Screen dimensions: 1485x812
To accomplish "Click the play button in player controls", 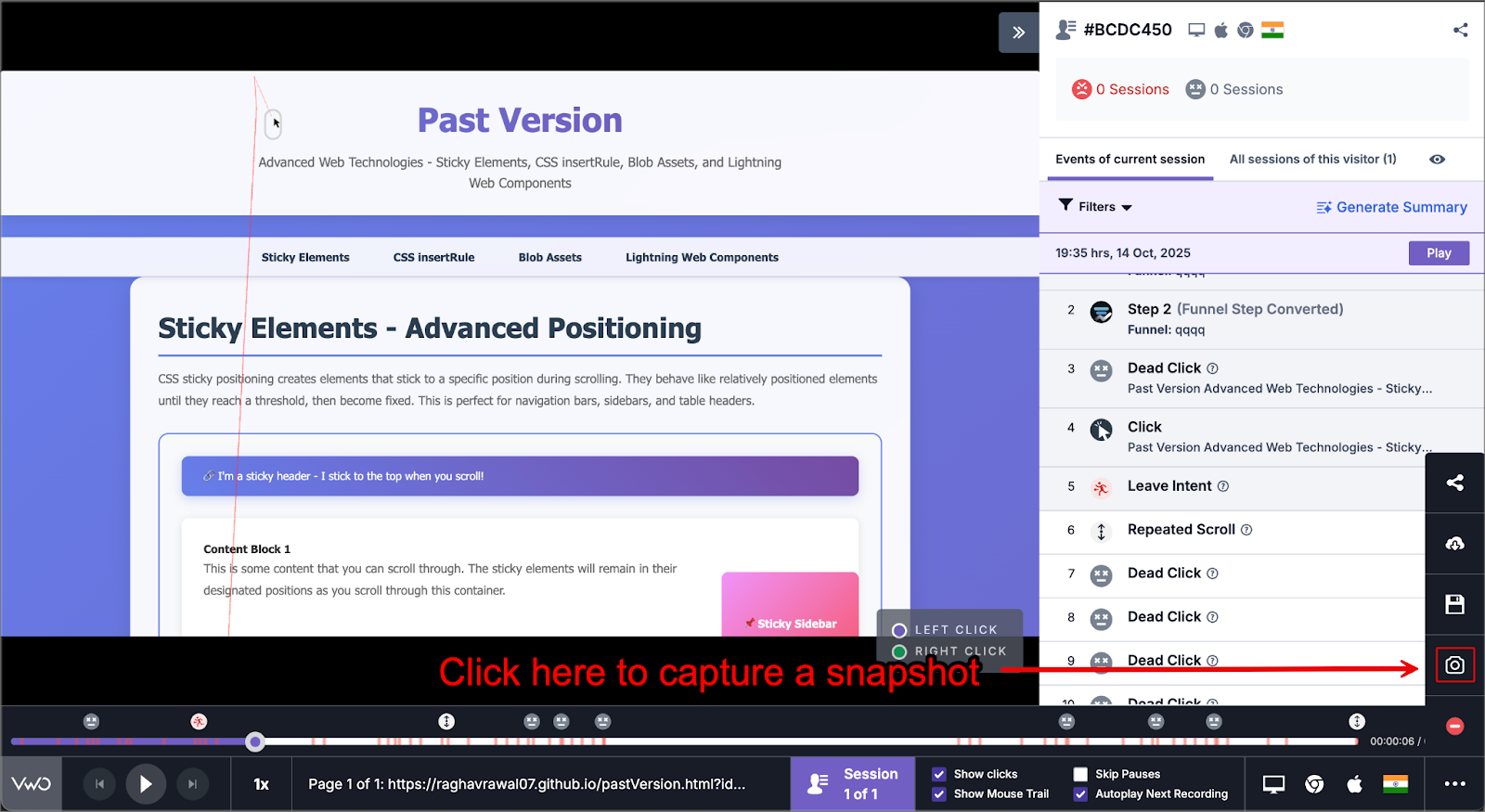I will tap(146, 784).
